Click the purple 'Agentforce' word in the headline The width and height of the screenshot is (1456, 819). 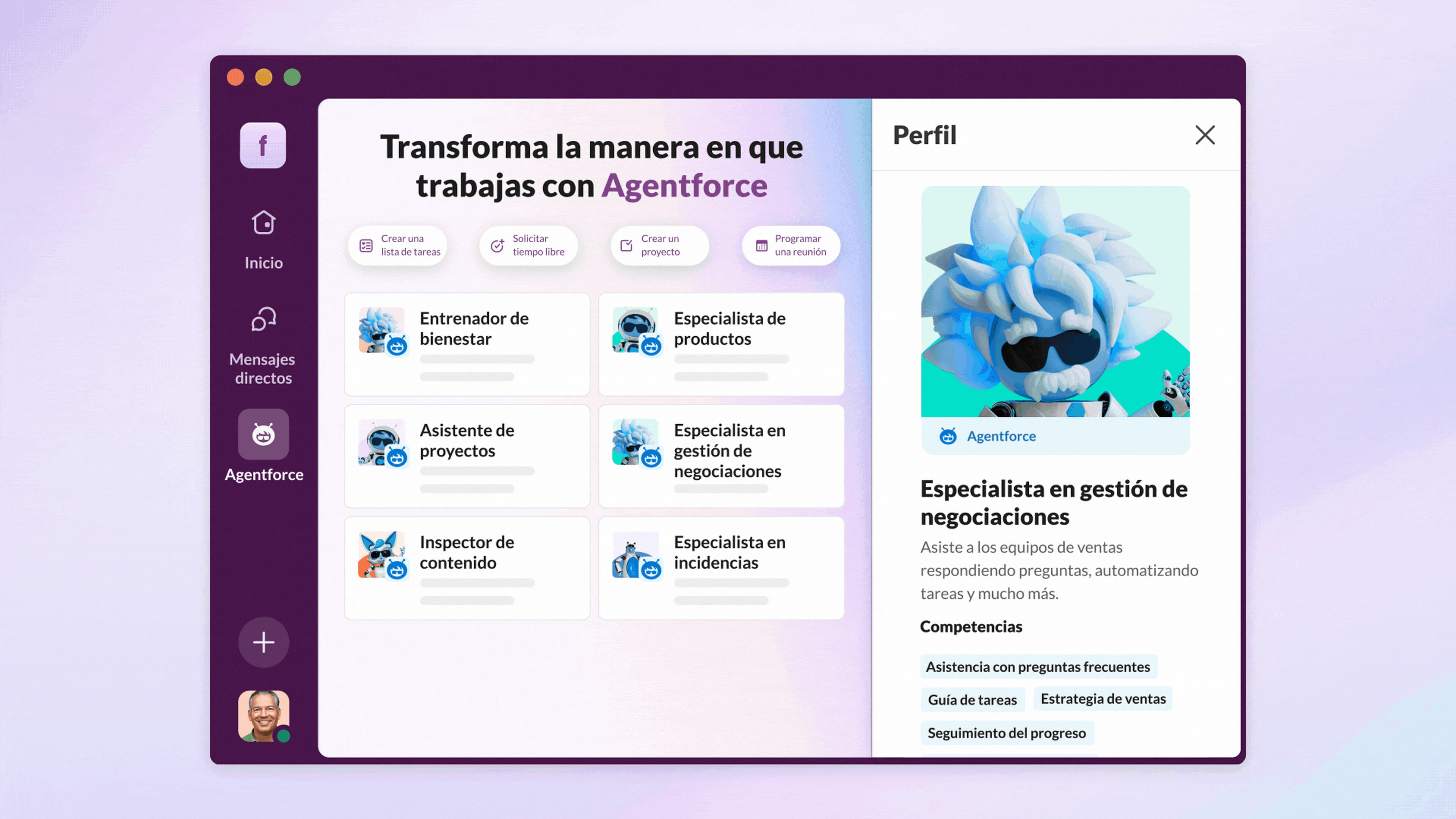point(684,186)
